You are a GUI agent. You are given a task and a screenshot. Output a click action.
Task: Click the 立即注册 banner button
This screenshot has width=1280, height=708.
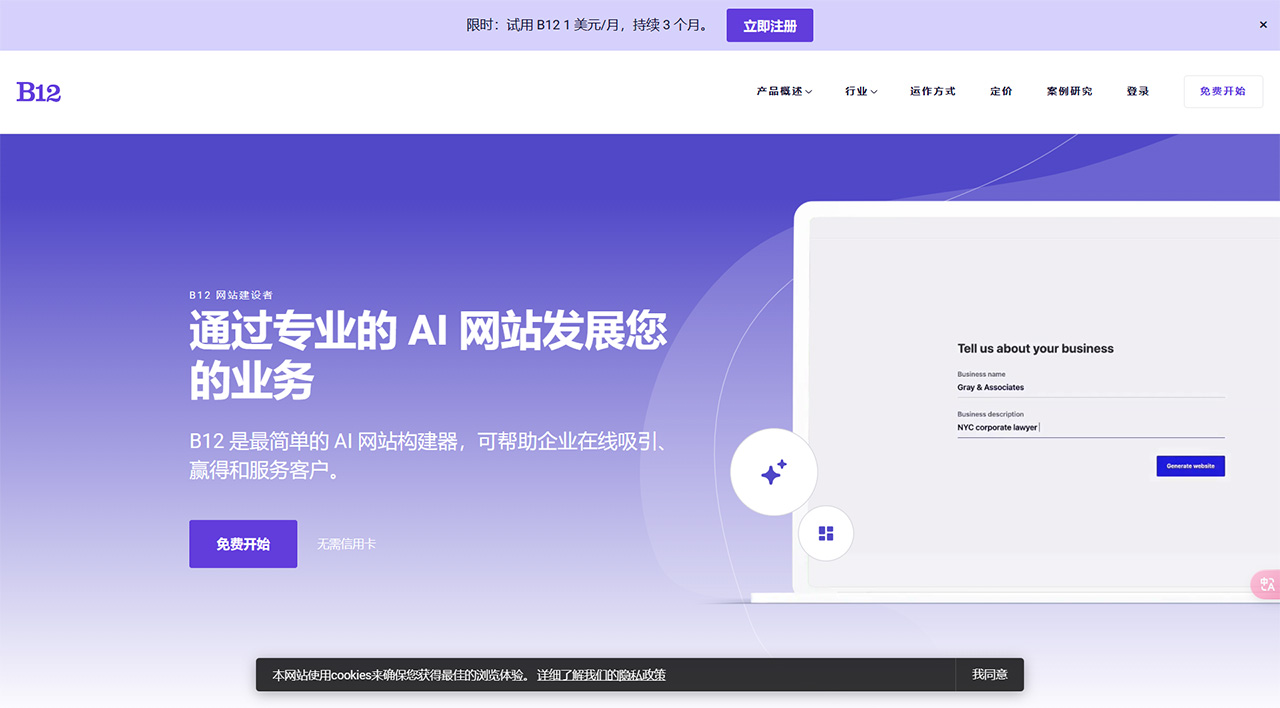click(769, 25)
